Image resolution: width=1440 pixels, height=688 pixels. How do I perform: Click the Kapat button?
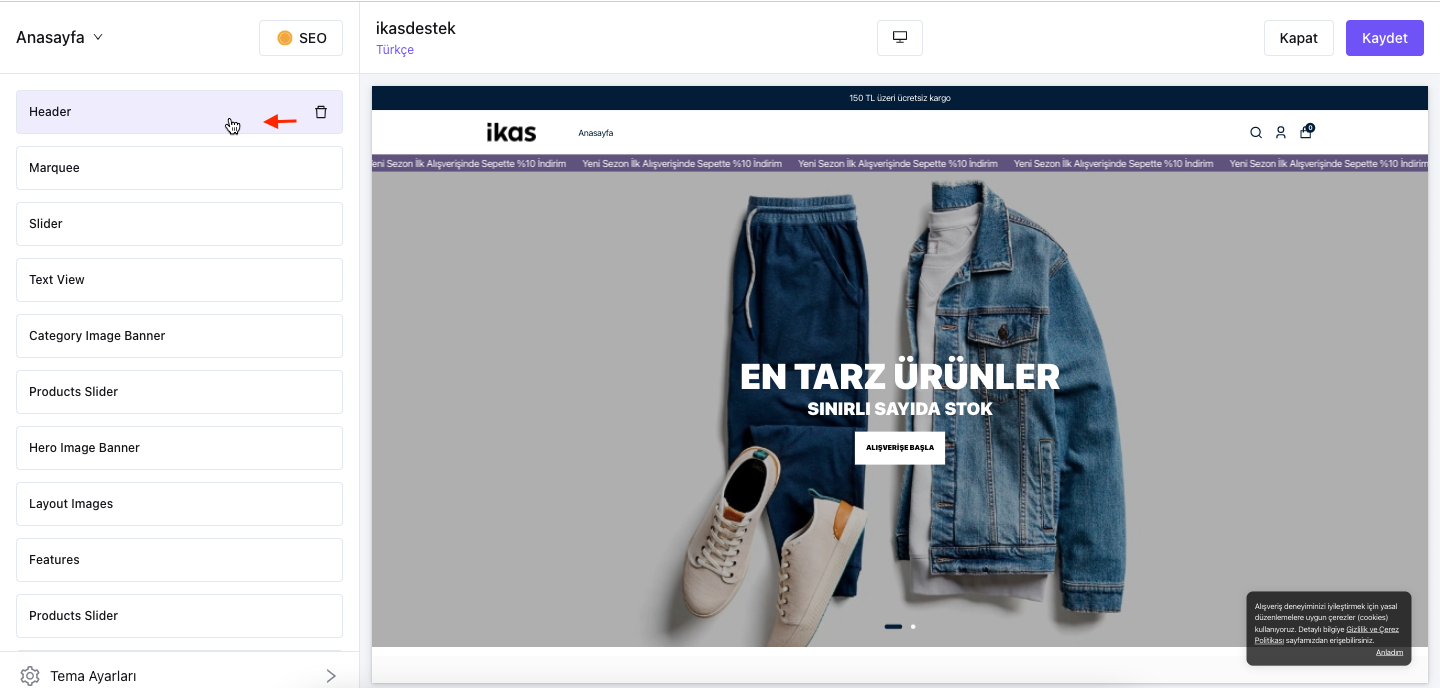tap(1299, 38)
